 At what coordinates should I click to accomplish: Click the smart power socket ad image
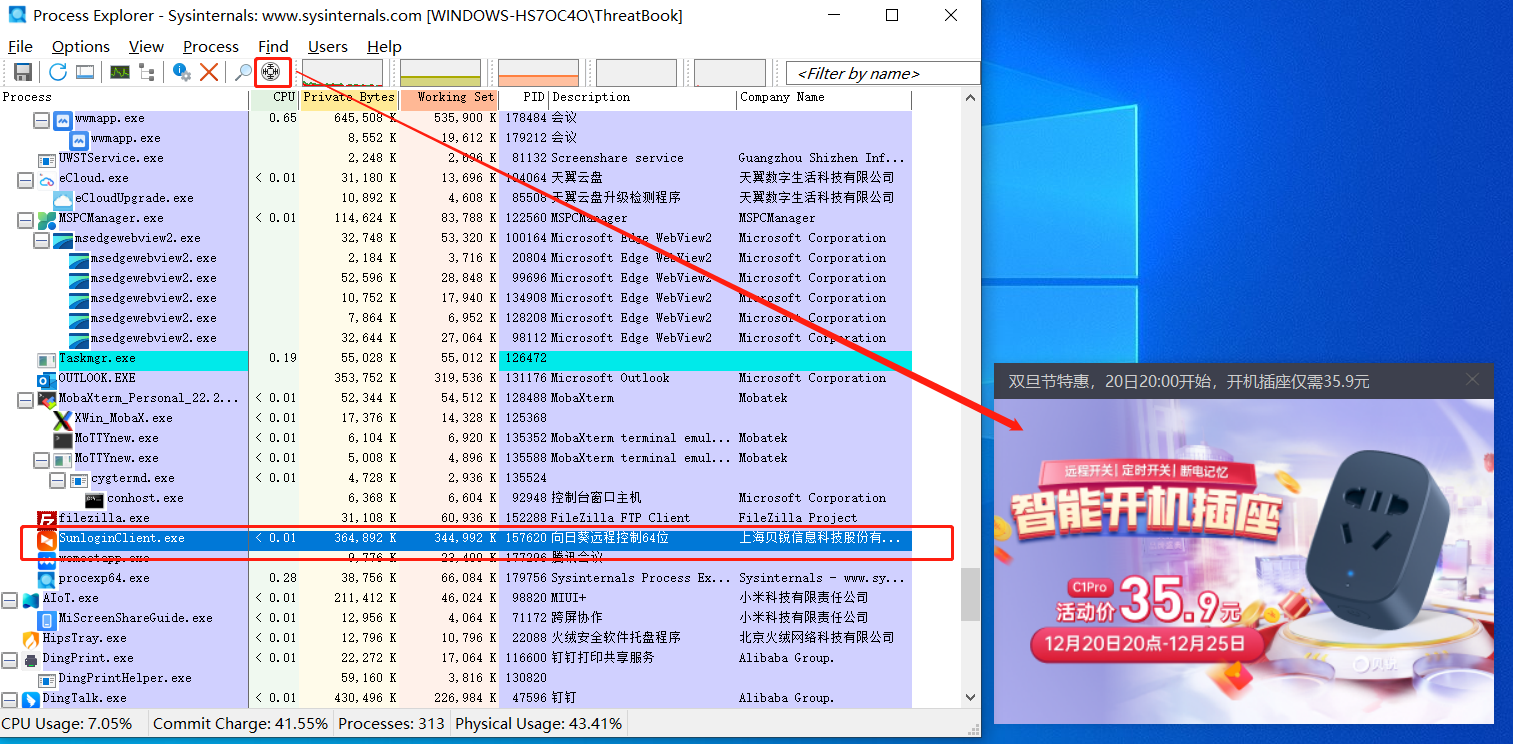[1244, 561]
